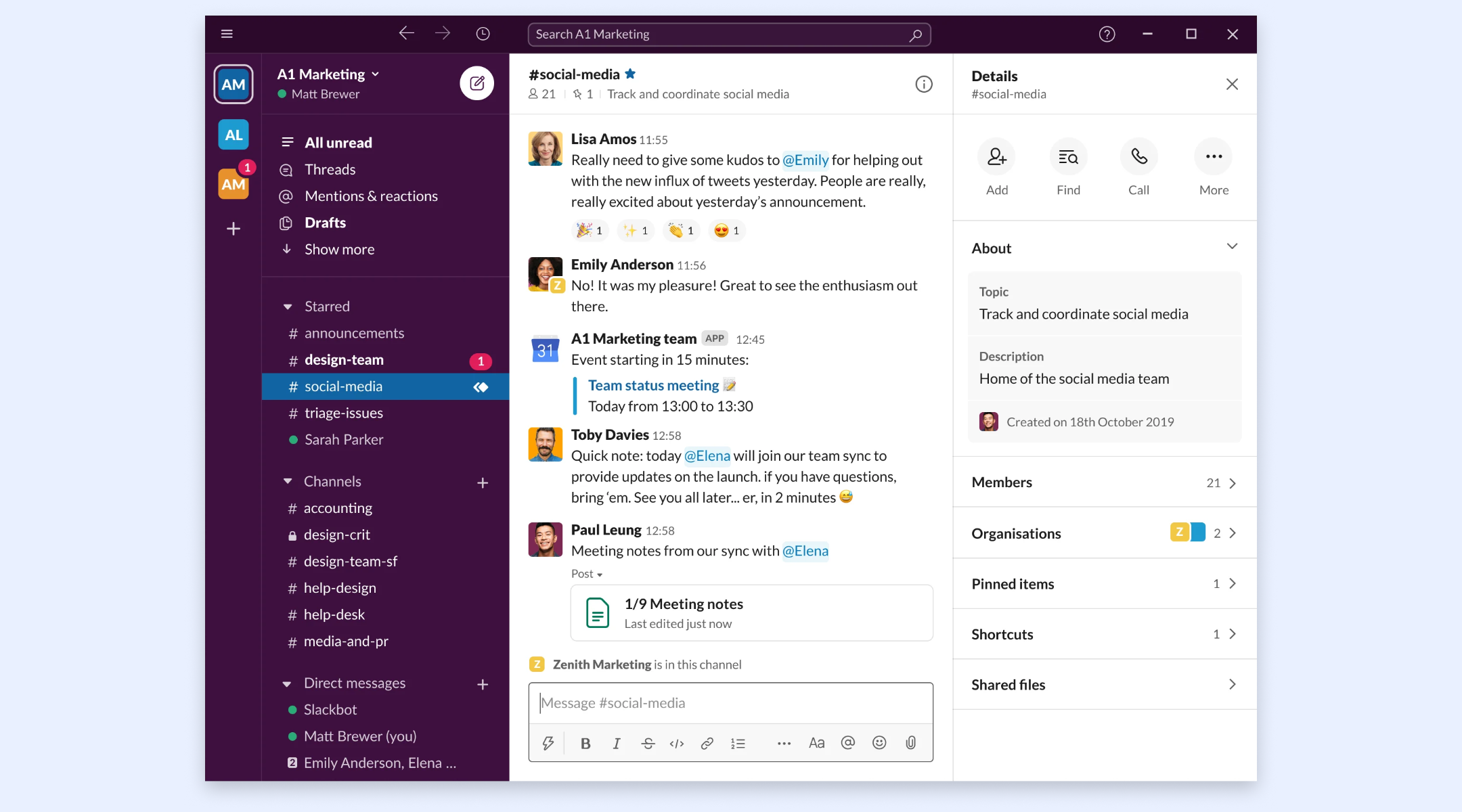This screenshot has width=1462, height=812.
Task: Click the @Emily mention
Action: [x=805, y=160]
